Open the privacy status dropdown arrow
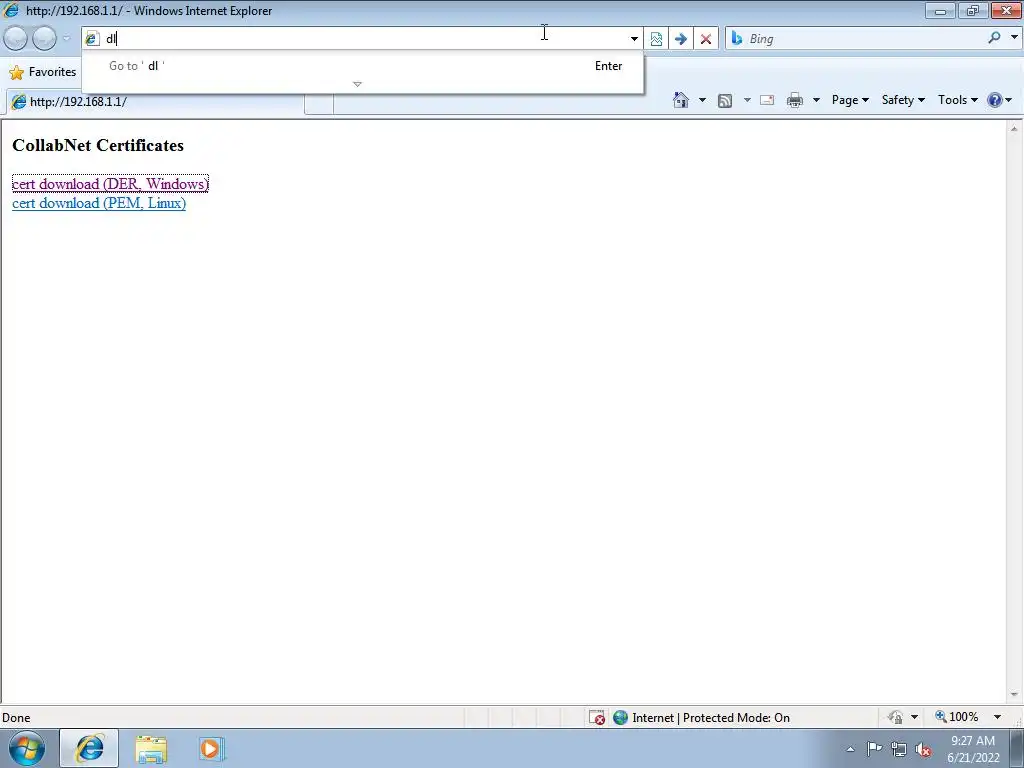Screen dimensions: 1024x768 click(x=914, y=717)
